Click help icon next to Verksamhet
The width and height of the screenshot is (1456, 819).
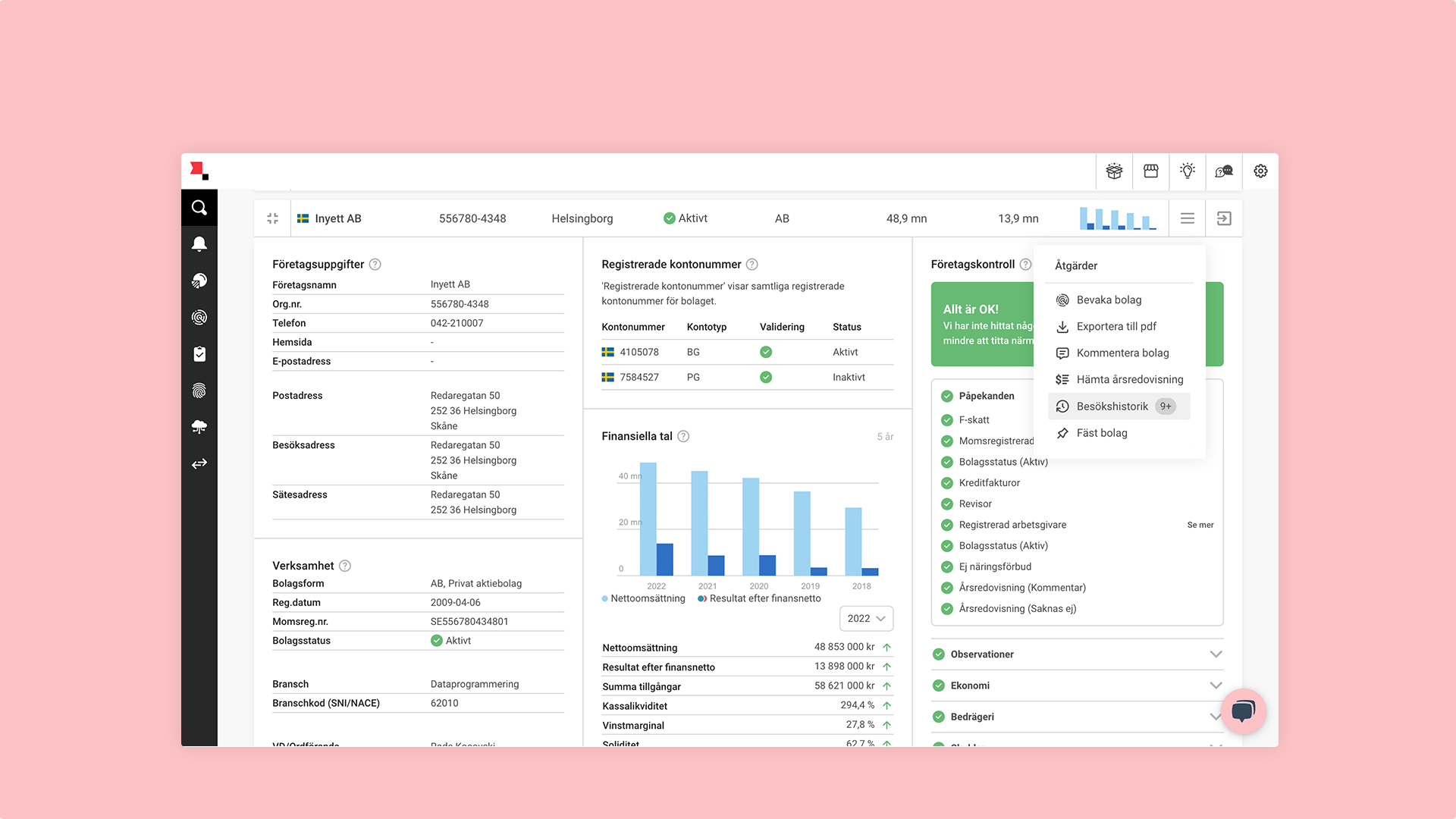pos(344,566)
